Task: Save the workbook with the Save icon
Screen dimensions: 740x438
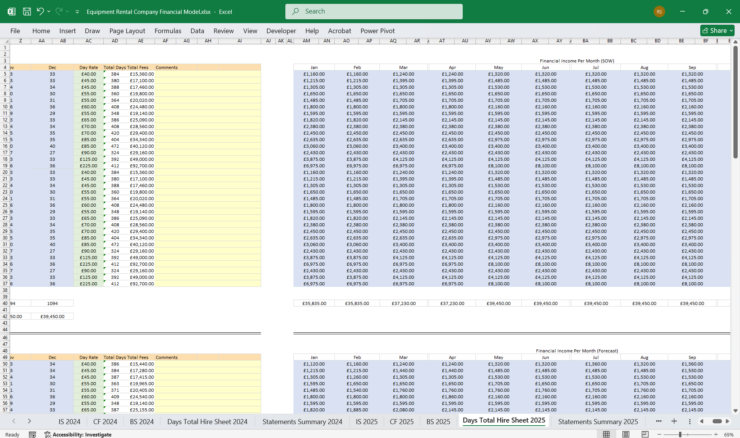Action: (x=27, y=11)
